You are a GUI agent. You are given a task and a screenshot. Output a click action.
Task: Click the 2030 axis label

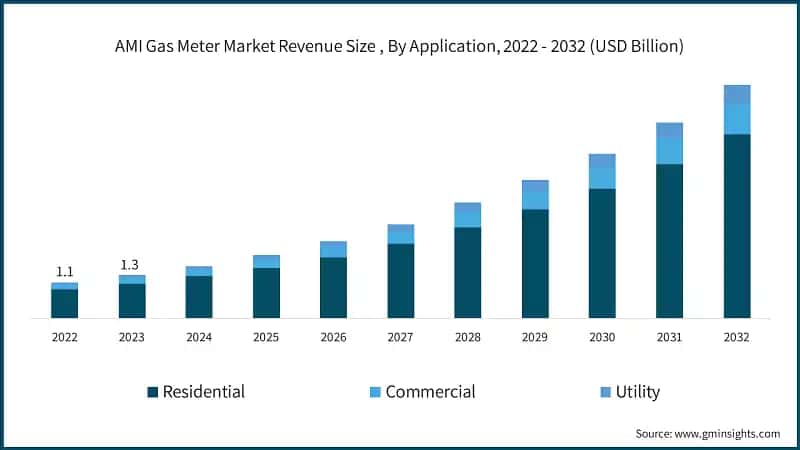pos(602,337)
